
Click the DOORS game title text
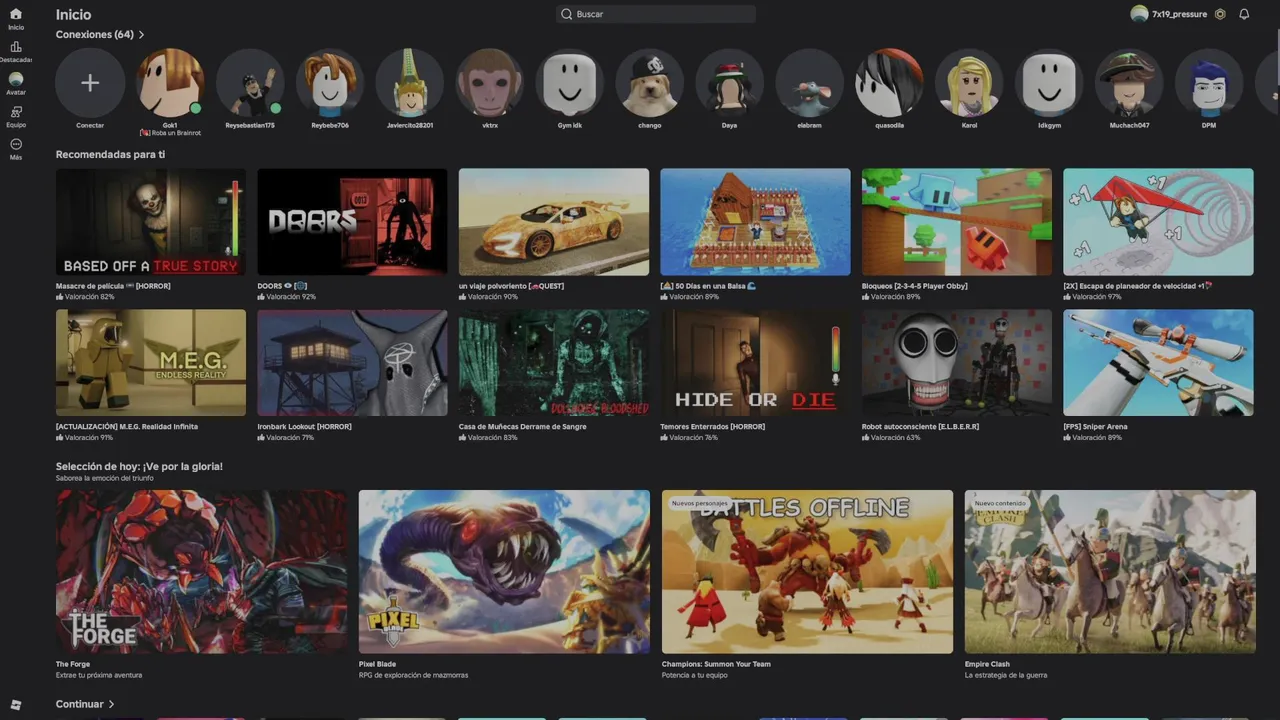click(281, 286)
